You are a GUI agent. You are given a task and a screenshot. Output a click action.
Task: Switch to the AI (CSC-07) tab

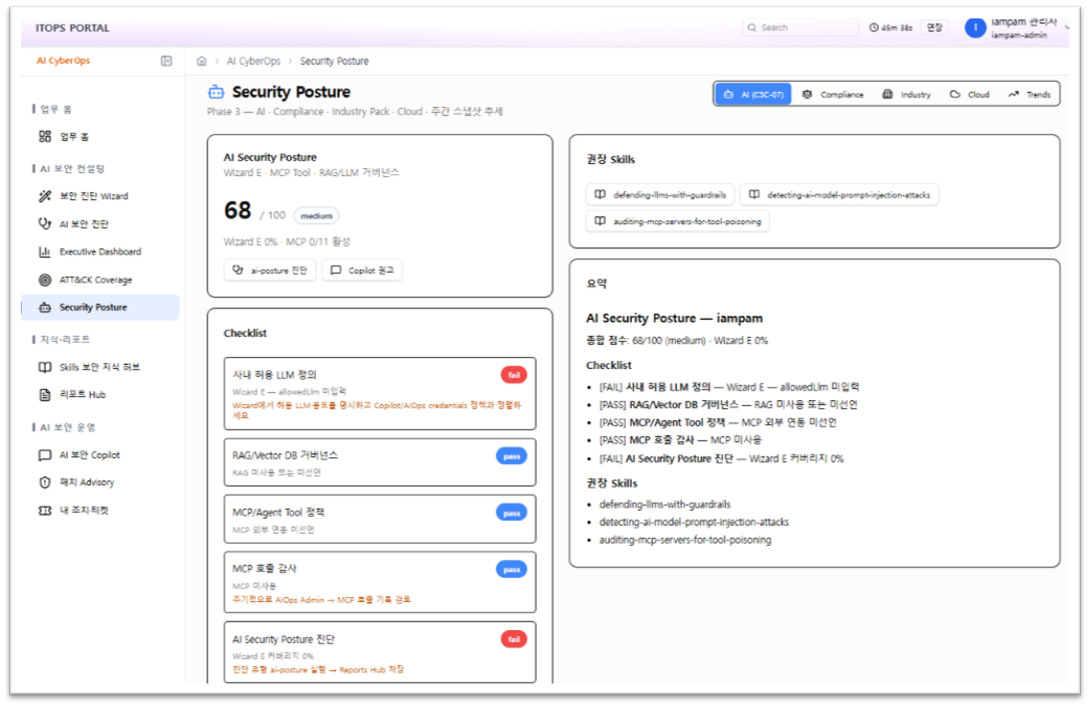(x=754, y=95)
